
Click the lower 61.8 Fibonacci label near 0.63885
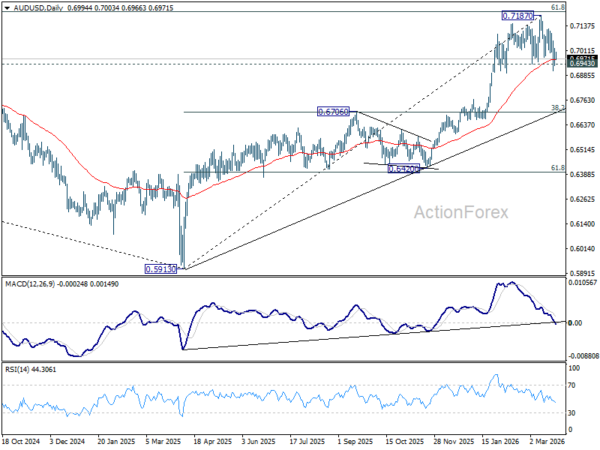(558, 168)
